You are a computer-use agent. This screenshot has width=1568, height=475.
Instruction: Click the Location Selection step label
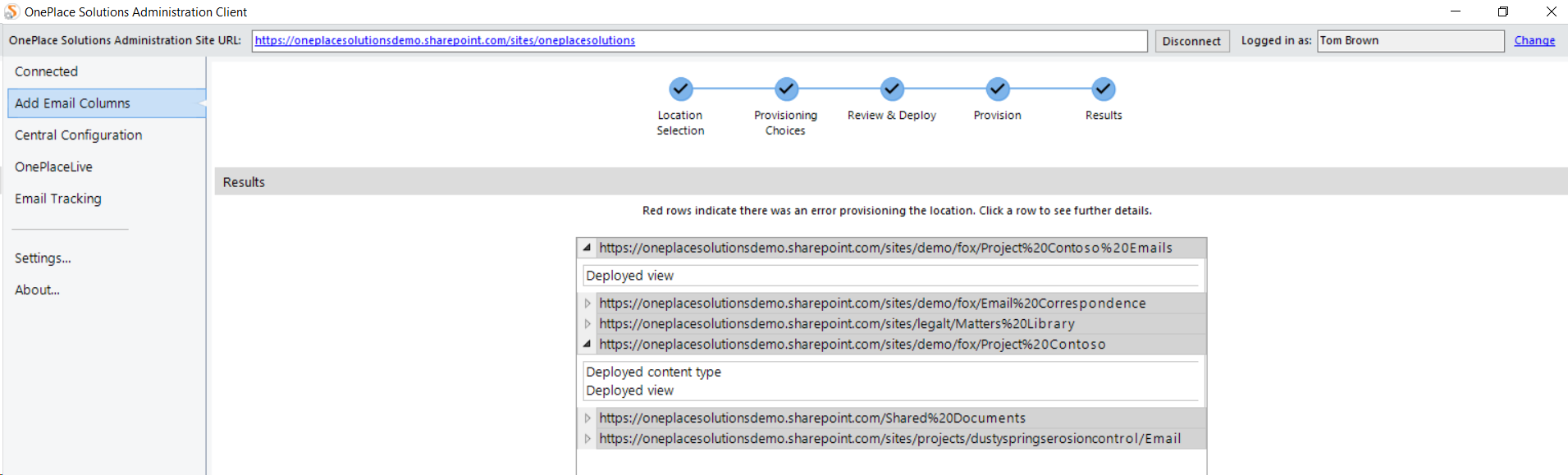[680, 123]
